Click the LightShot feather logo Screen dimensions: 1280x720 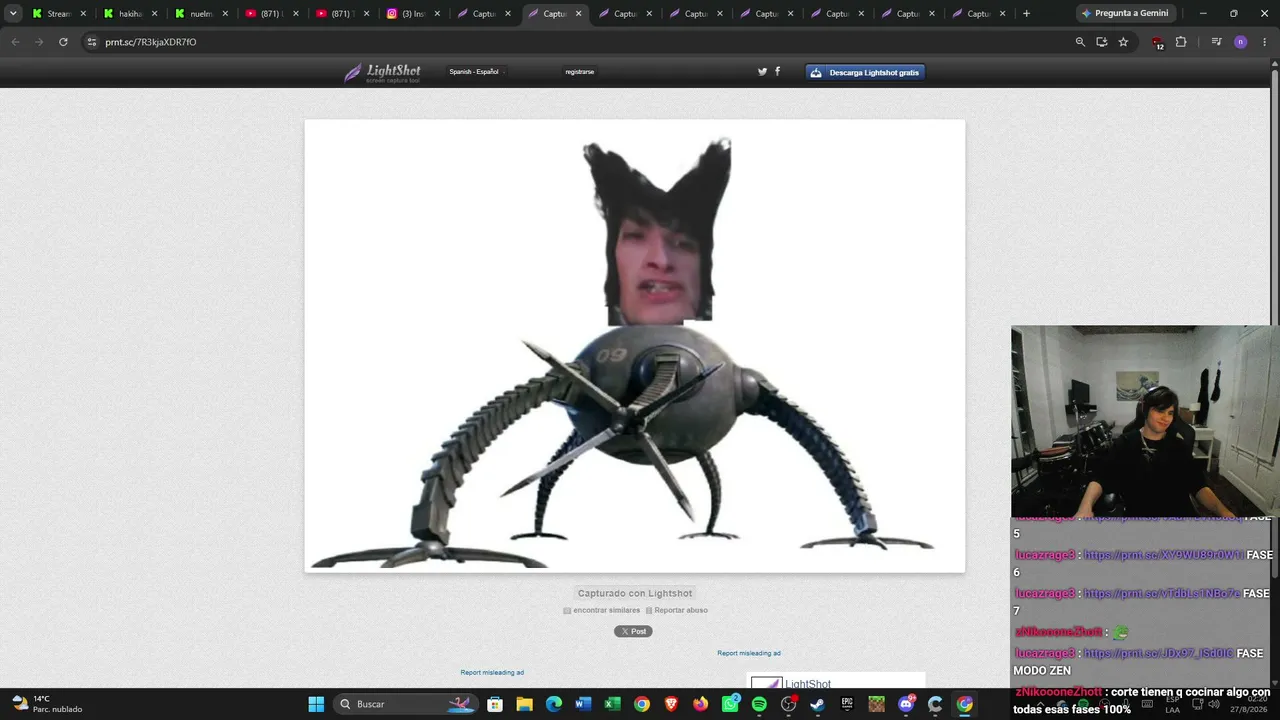click(x=382, y=73)
